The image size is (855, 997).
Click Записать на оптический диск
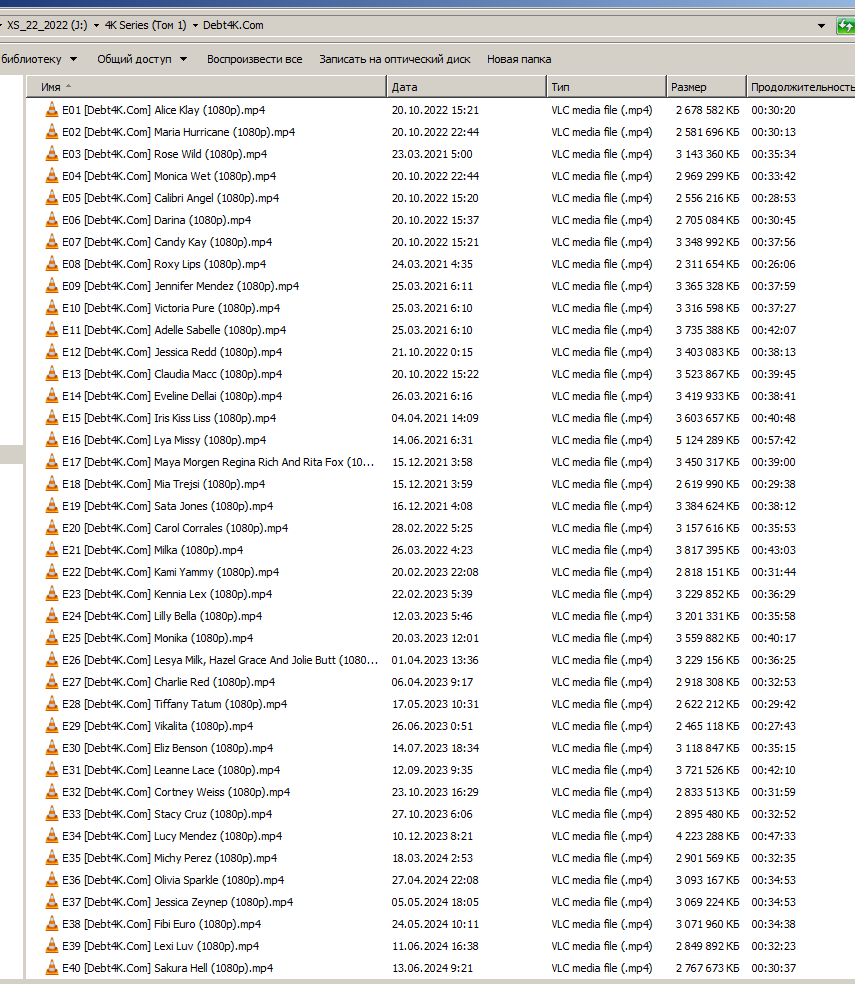click(x=395, y=59)
